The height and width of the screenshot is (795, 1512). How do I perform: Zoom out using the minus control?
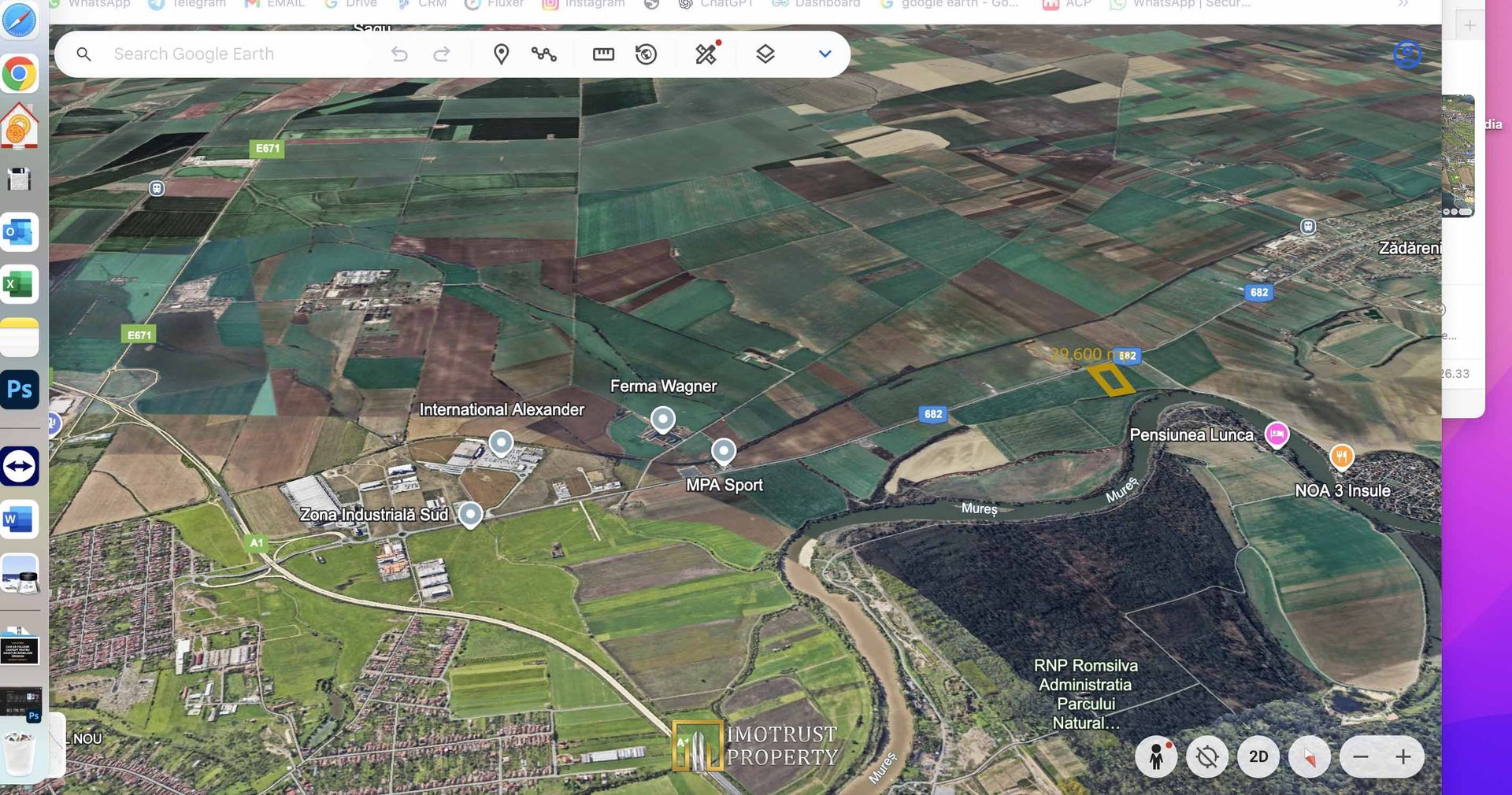tap(1360, 756)
